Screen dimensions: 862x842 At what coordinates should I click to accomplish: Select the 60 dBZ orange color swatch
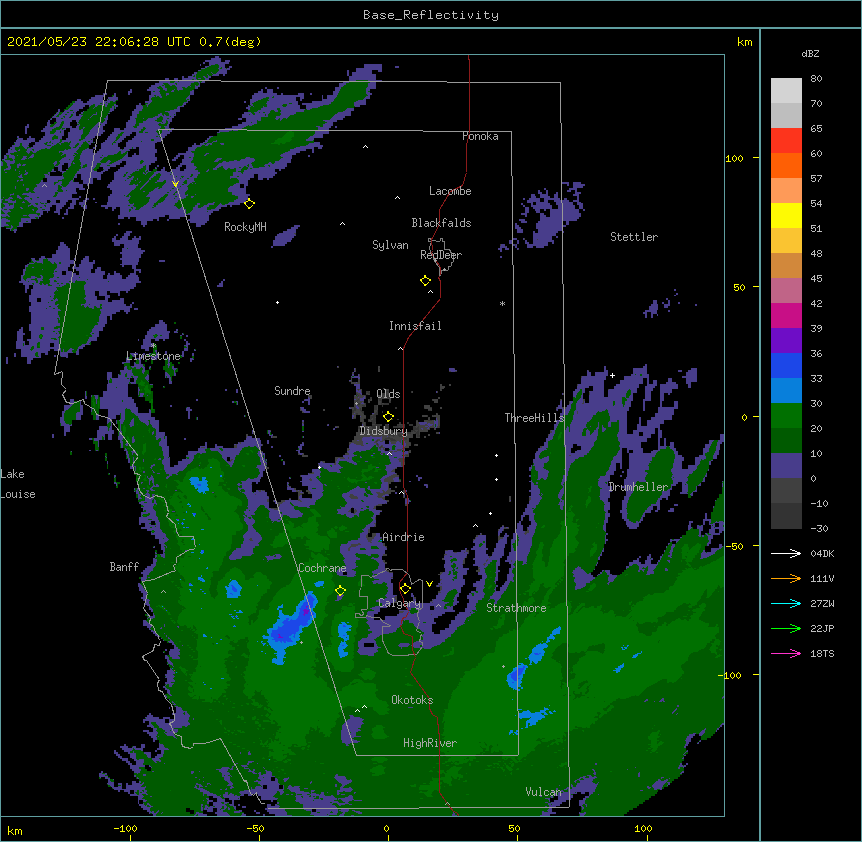pyautogui.click(x=786, y=165)
